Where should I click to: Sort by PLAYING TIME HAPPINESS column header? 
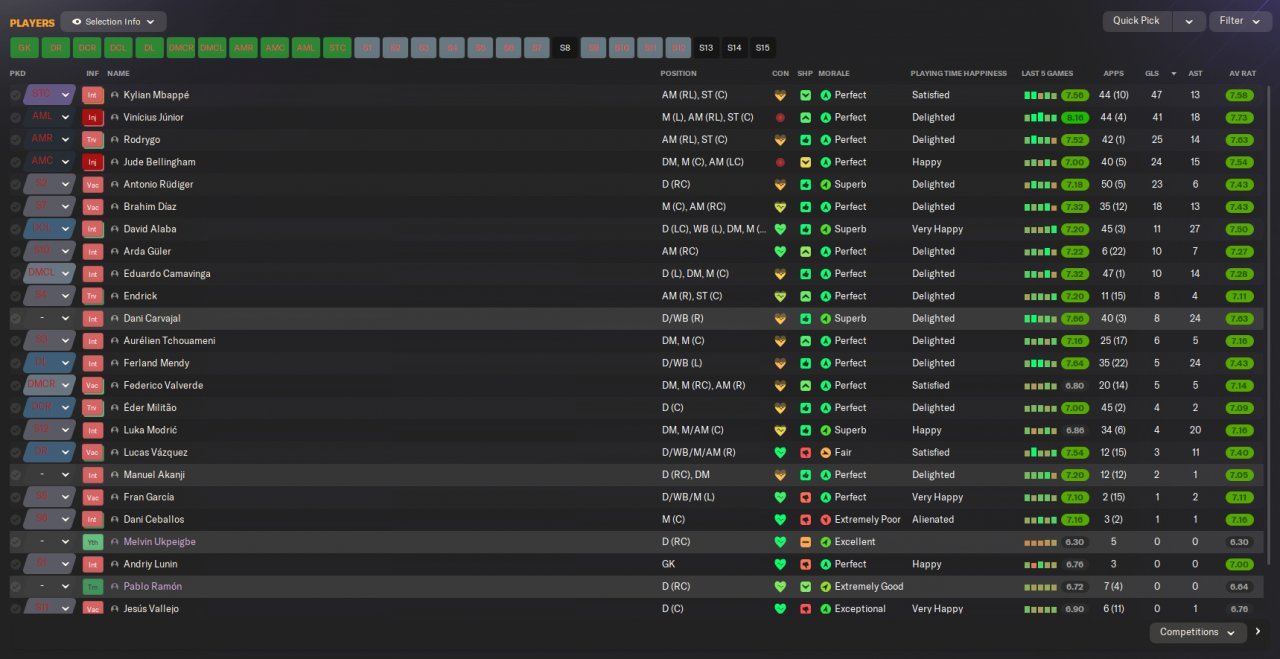click(x=958, y=73)
